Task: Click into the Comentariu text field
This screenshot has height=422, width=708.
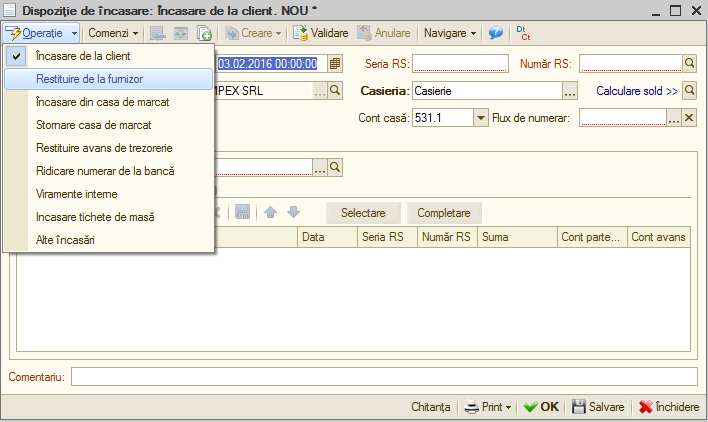Action: coord(384,377)
